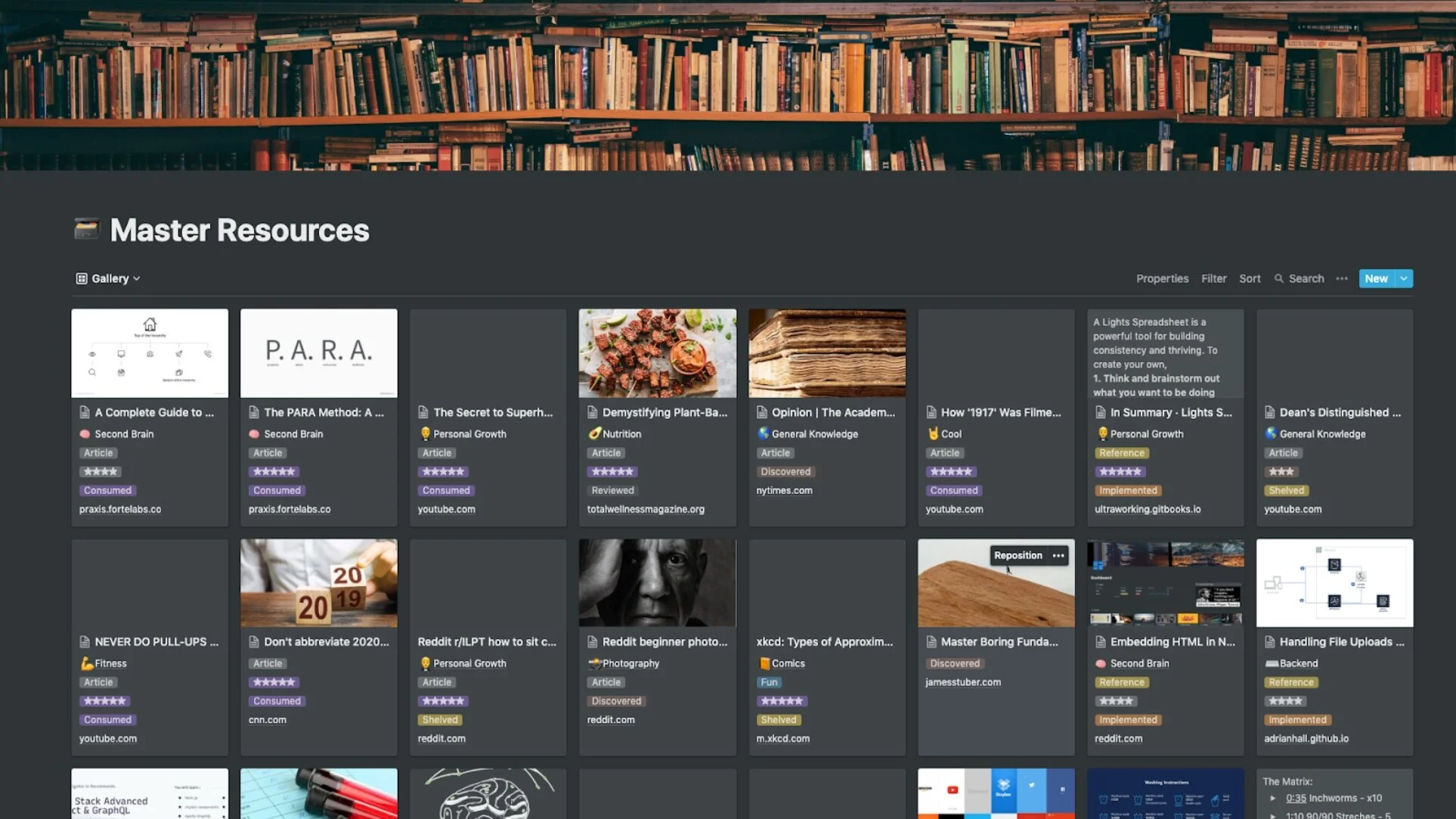Viewport: 1456px width, 819px height.
Task: Click the Implemented tag on Embedding HTML card
Action: [x=1128, y=720]
